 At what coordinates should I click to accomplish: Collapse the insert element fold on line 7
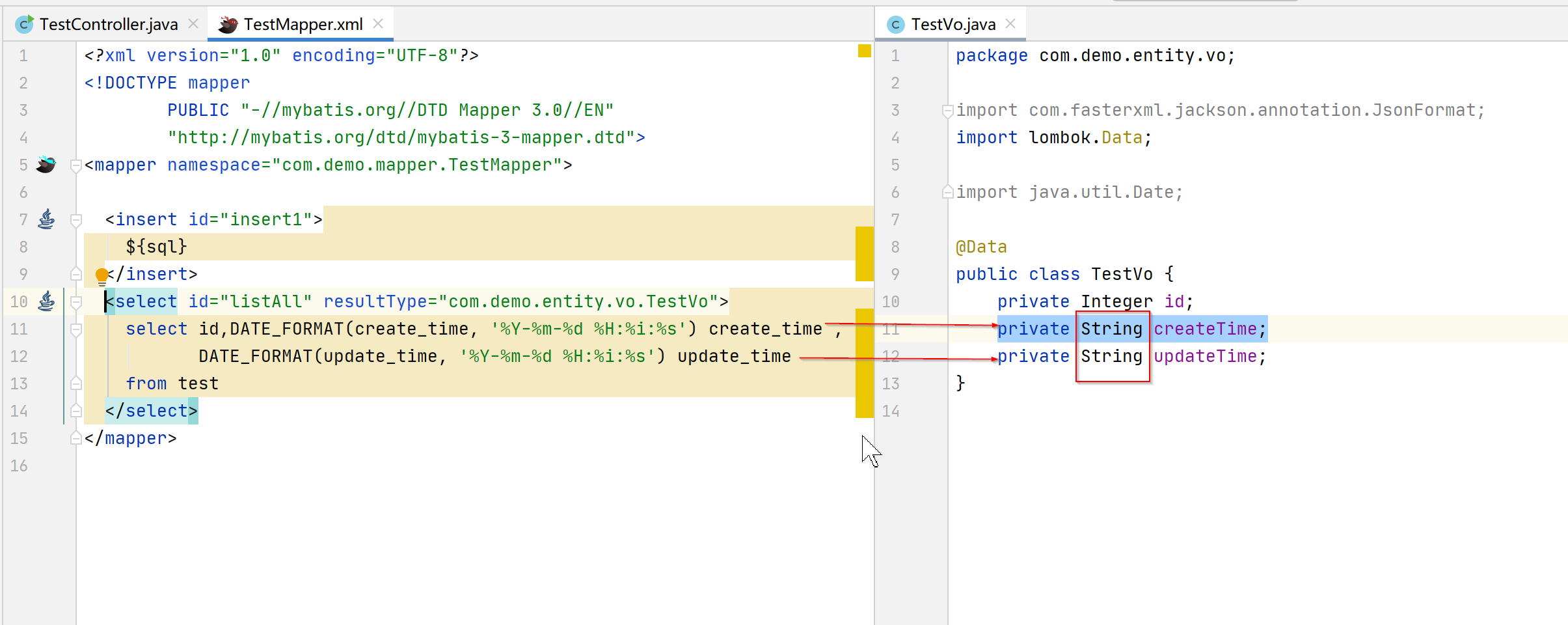point(75,220)
